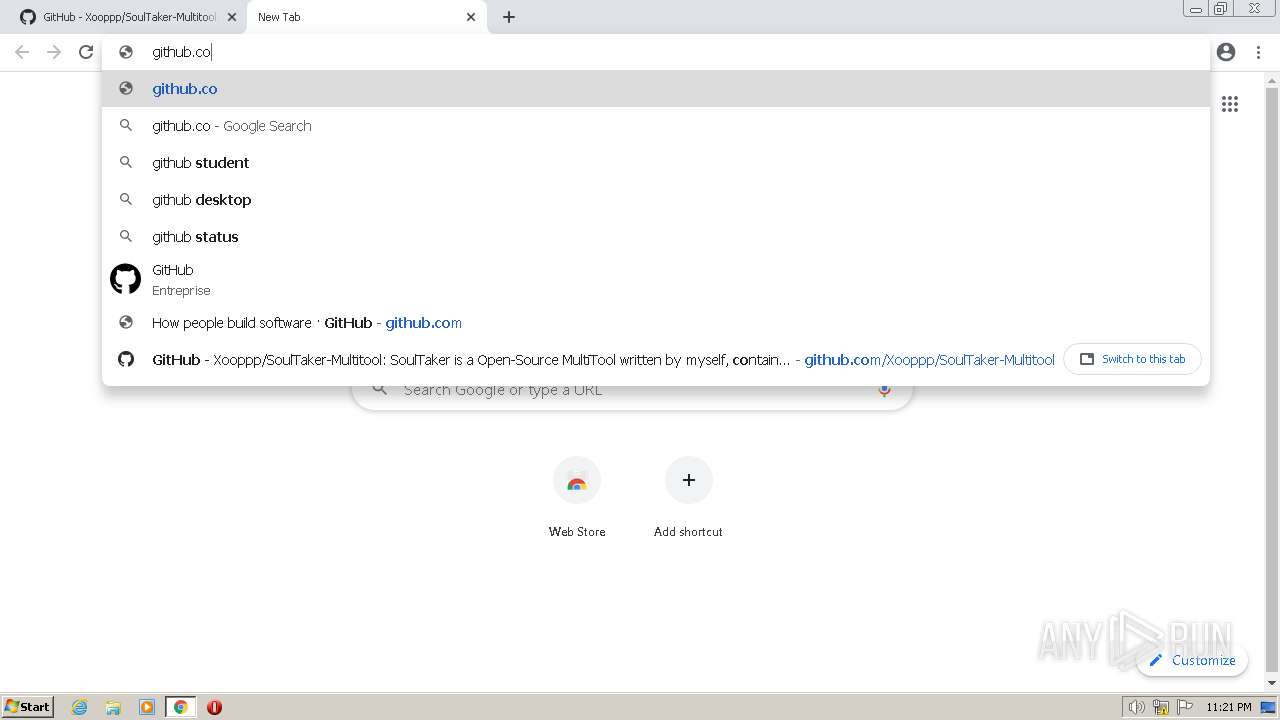This screenshot has height=720, width=1280.
Task: Open the Chrome profile avatar menu
Action: 1226,52
